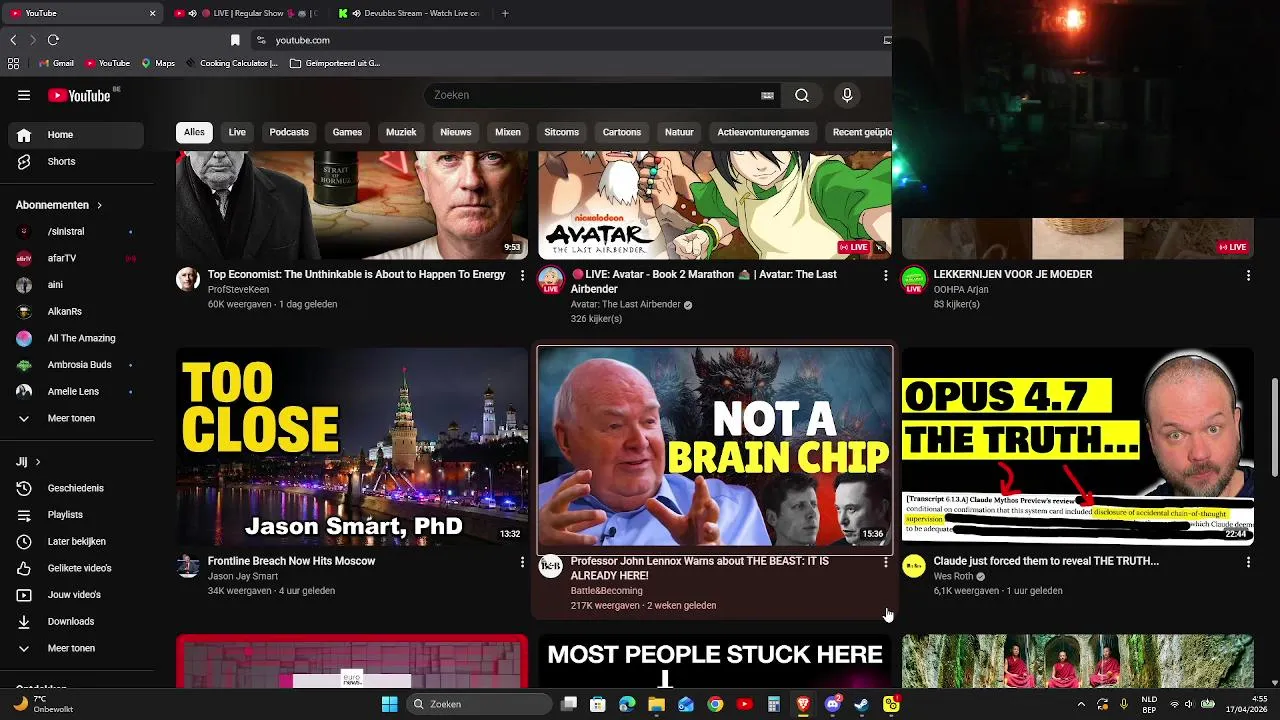Select the Alles filter chip
The image size is (1280, 720).
194,132
